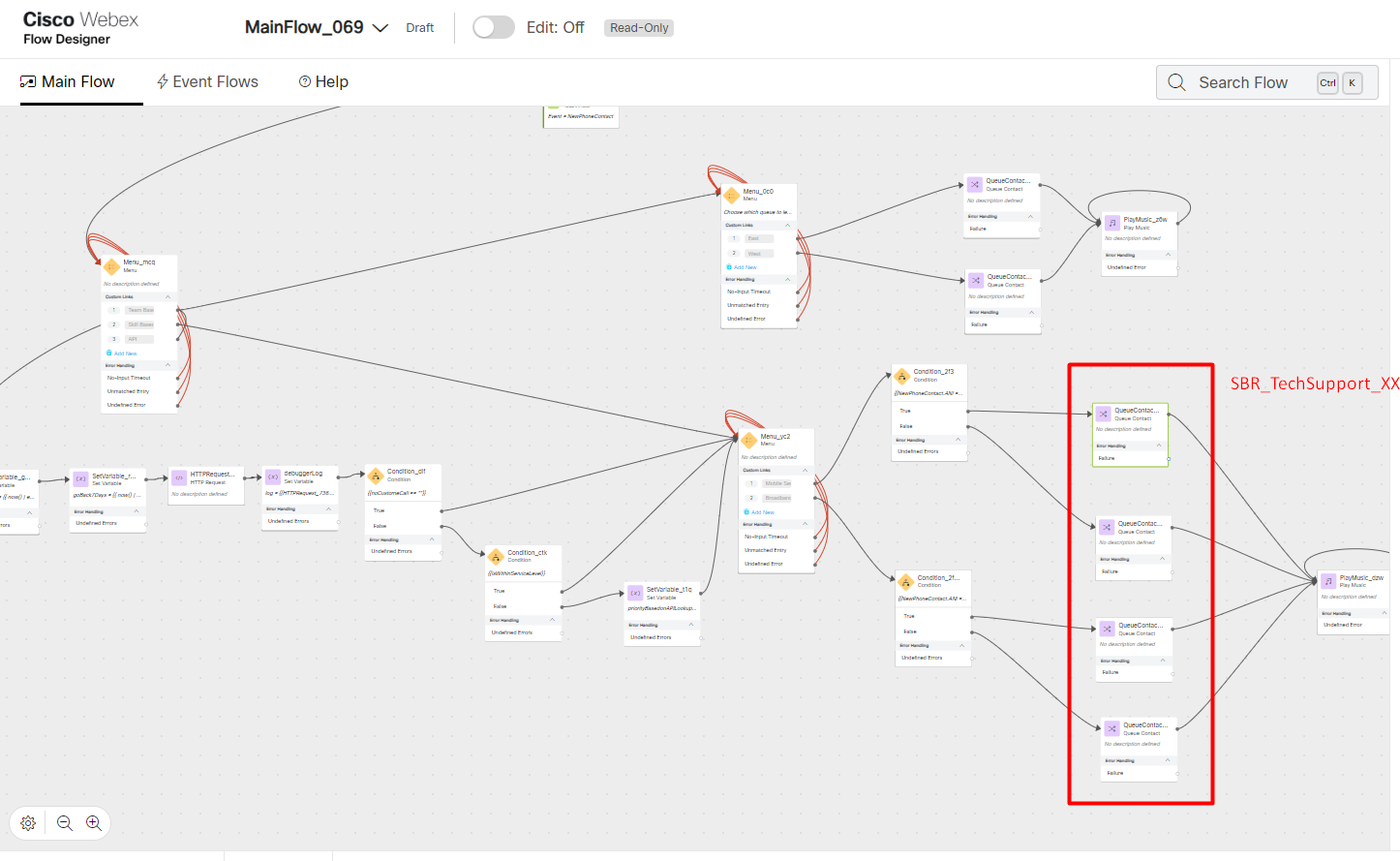Toggle the Edit mode switch
Viewport: 1400px width, 861px height.
[x=494, y=27]
